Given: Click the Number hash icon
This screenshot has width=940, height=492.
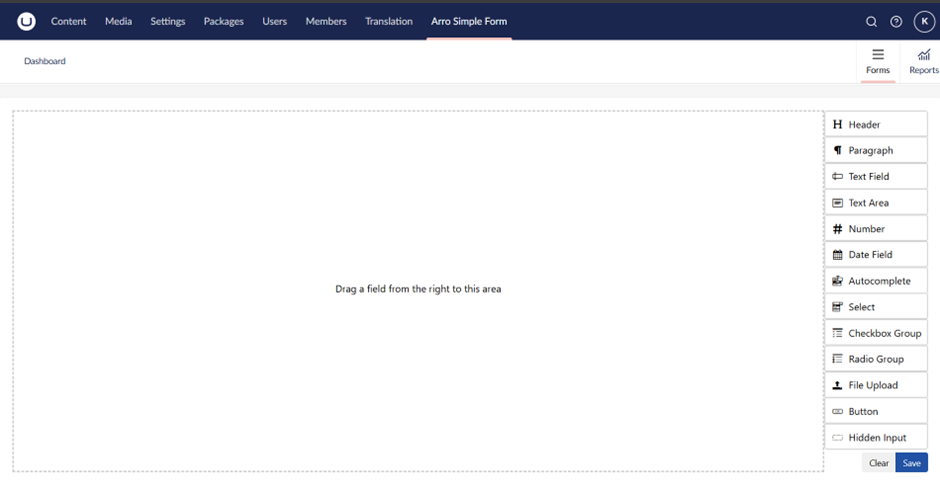Looking at the screenshot, I should click(837, 229).
